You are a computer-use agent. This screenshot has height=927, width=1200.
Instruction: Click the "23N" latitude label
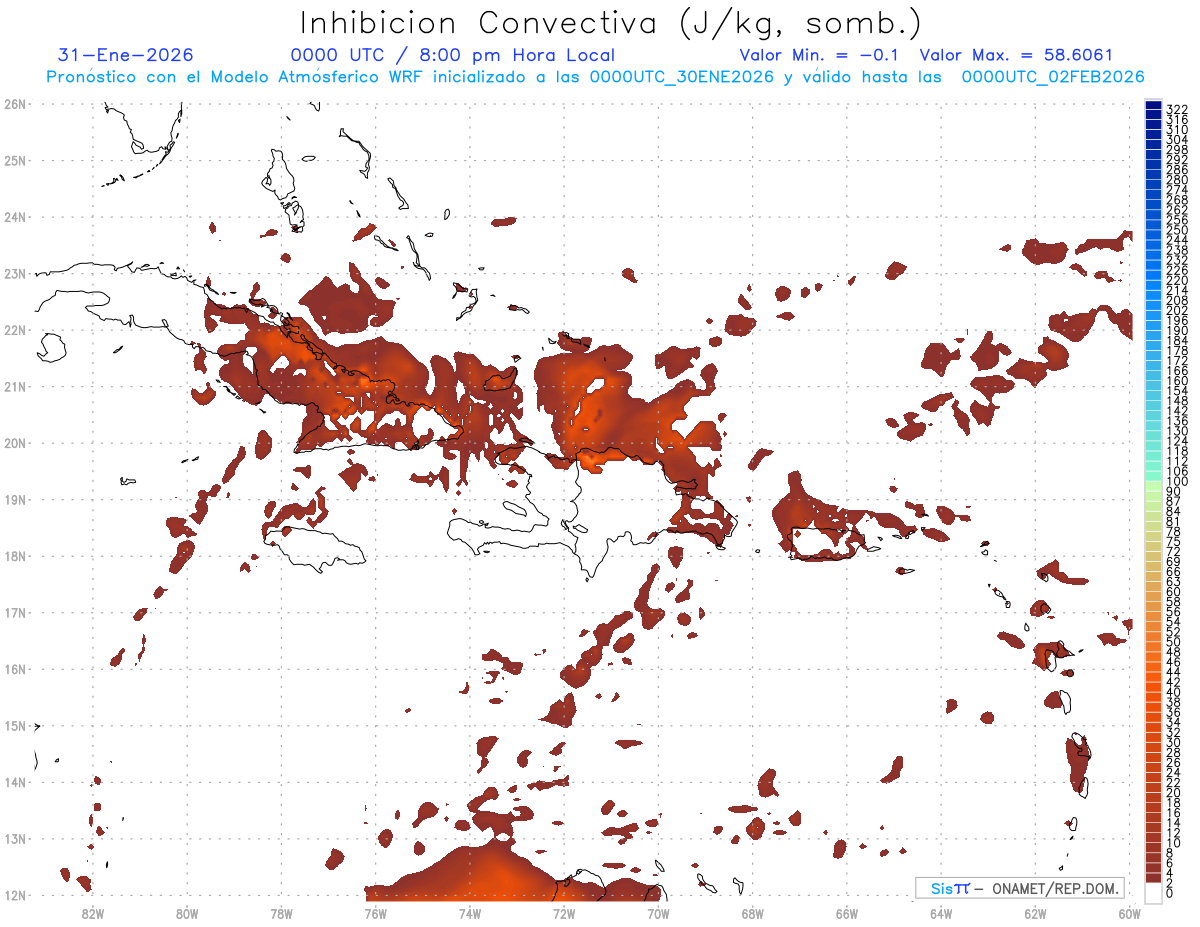[x=14, y=273]
